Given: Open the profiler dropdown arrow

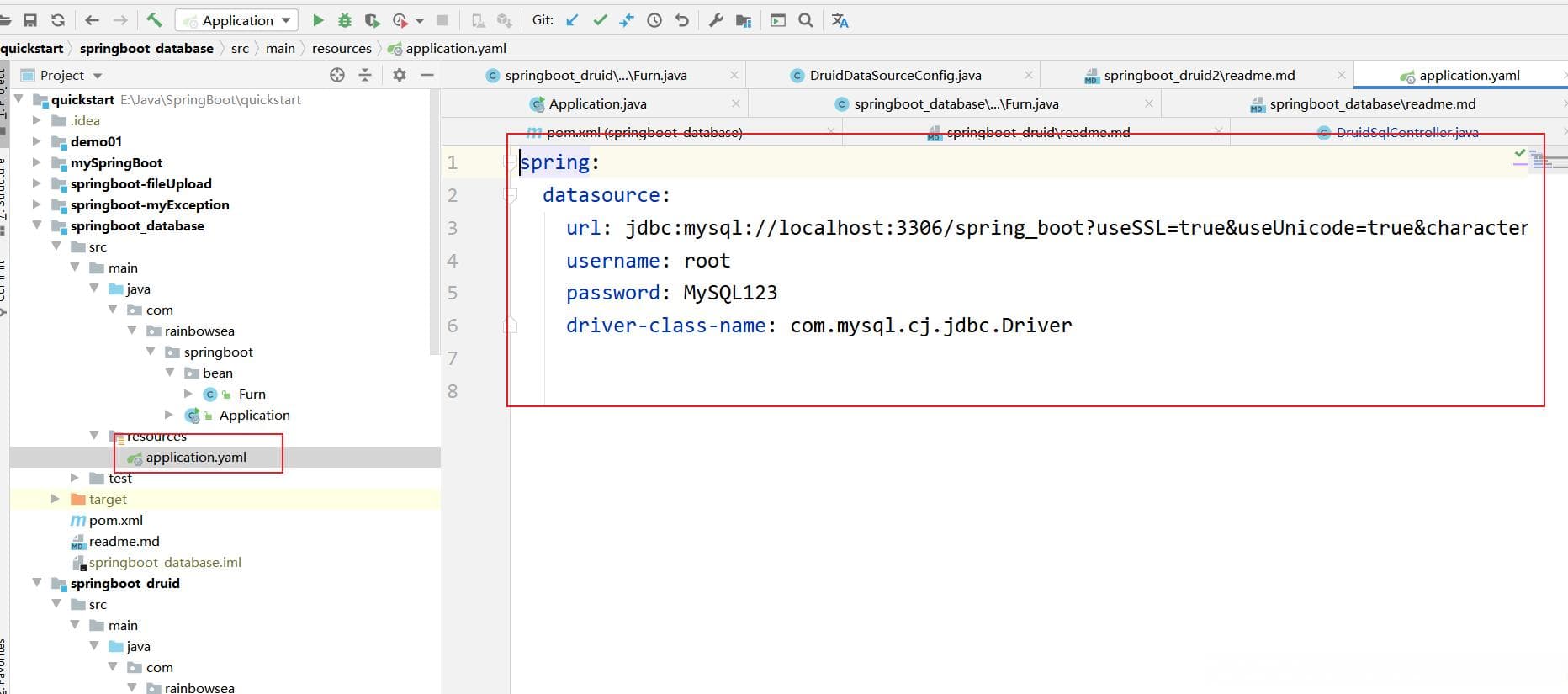Looking at the screenshot, I should 419,21.
